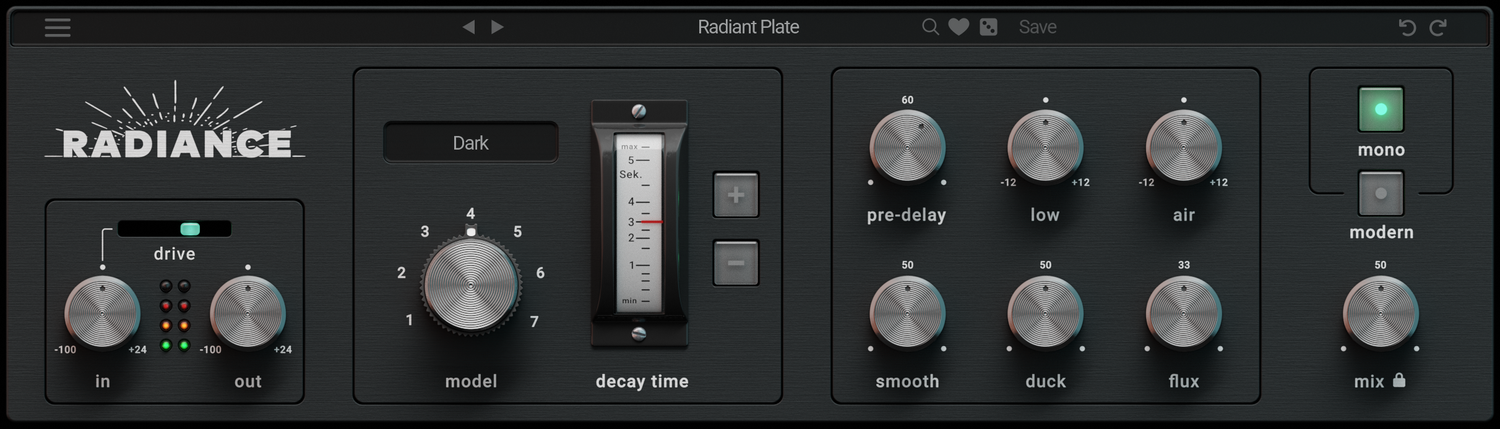The width and height of the screenshot is (1500, 429).
Task: Toggle the mix lock icon
Action: pyautogui.click(x=1399, y=380)
